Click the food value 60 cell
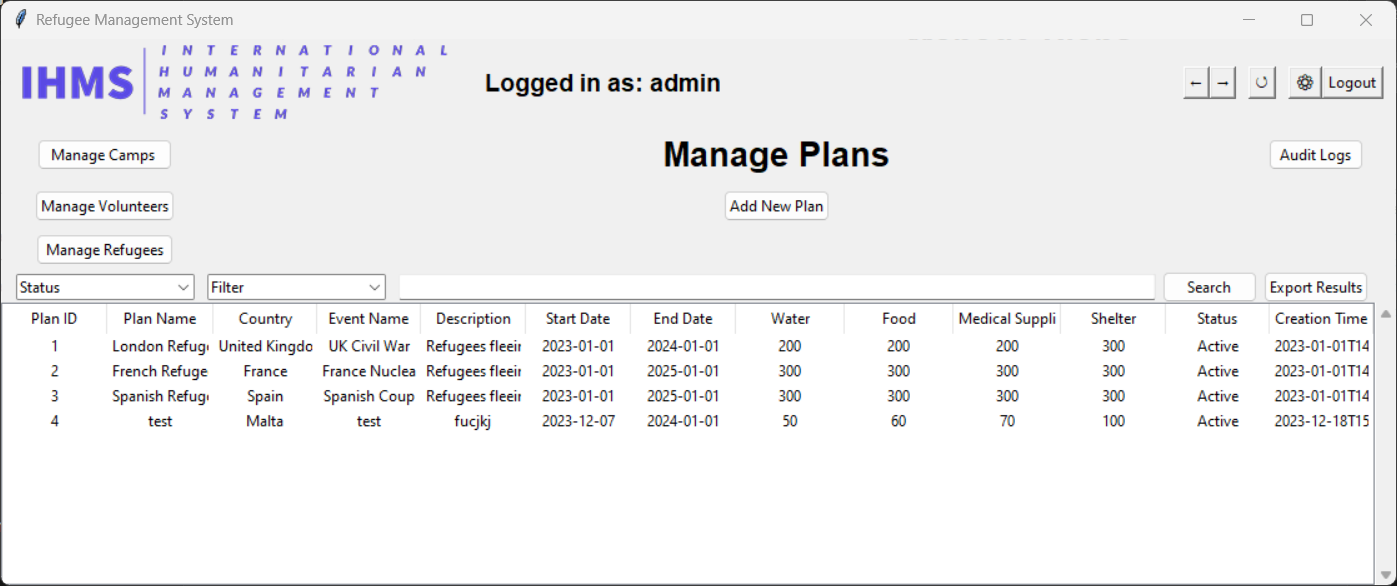 (x=898, y=421)
